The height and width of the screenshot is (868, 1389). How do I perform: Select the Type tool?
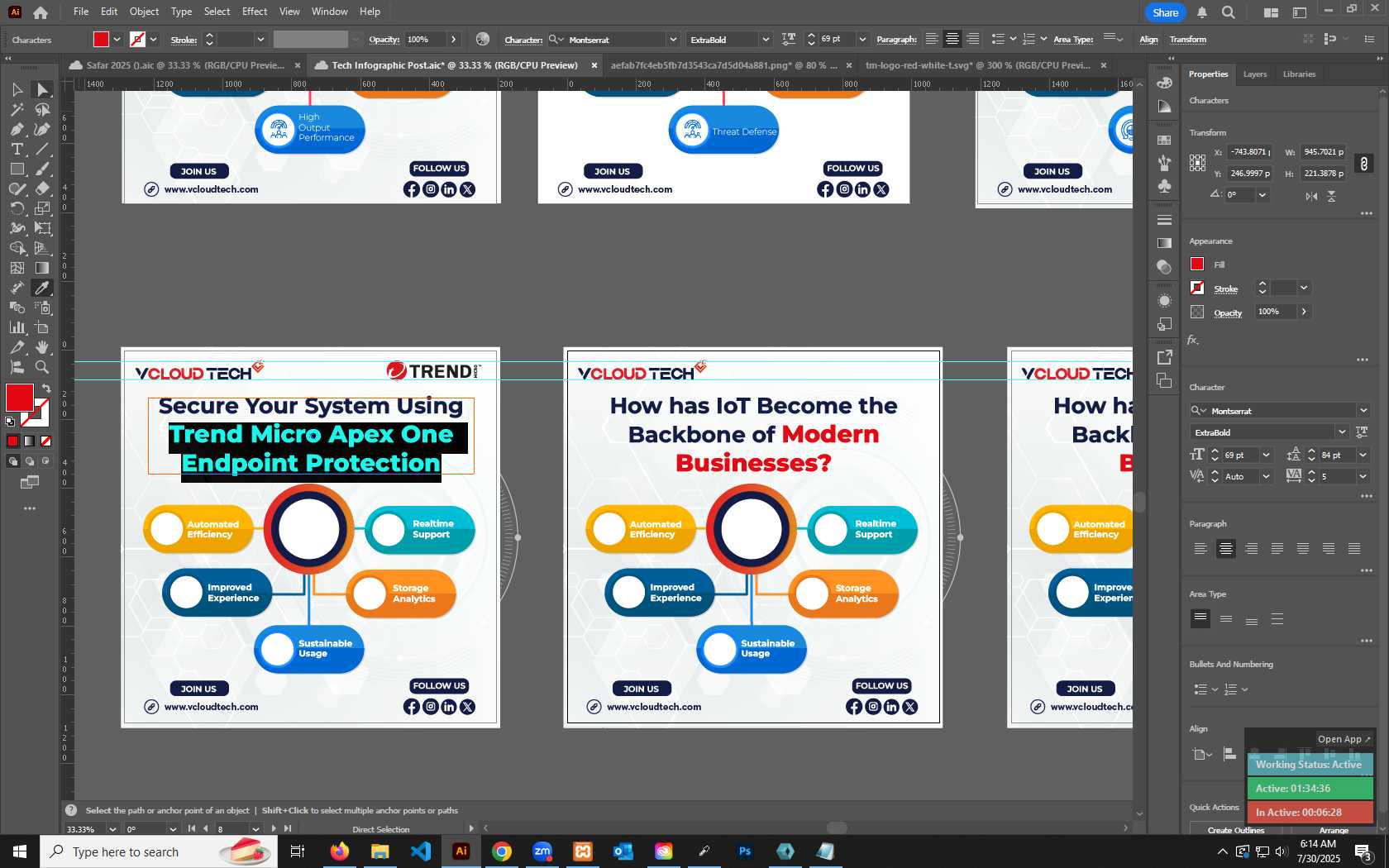click(x=17, y=149)
